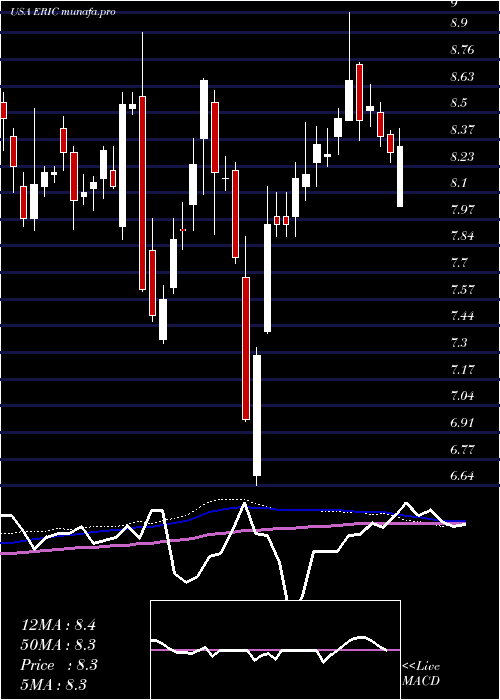This screenshot has width=500, height=700.
Task: Select the 7.7 price axis label
Action: pyautogui.click(x=458, y=262)
